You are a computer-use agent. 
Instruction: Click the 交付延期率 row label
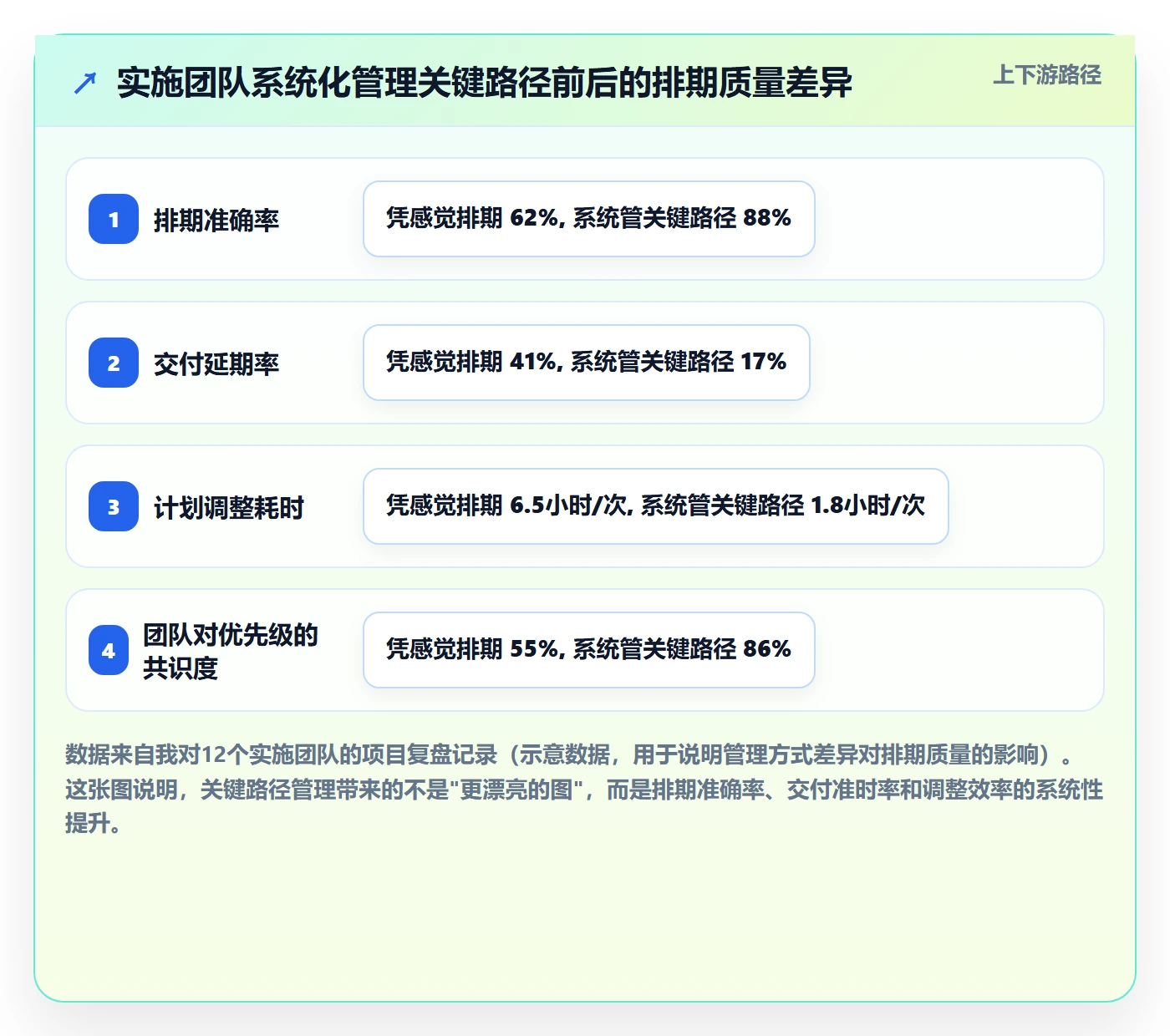(216, 363)
